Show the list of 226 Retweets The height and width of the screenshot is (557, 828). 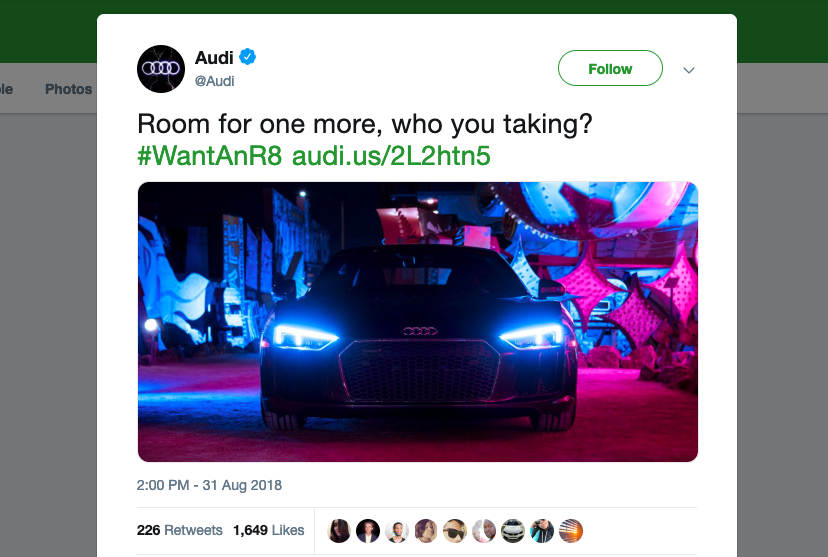click(x=180, y=530)
